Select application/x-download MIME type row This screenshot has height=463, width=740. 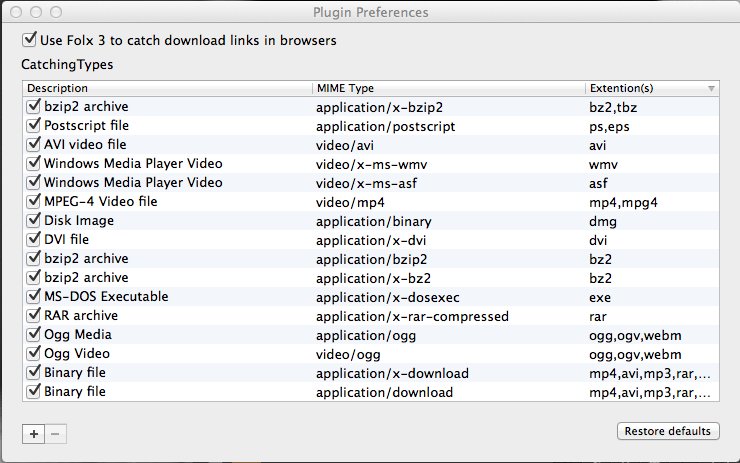point(392,373)
